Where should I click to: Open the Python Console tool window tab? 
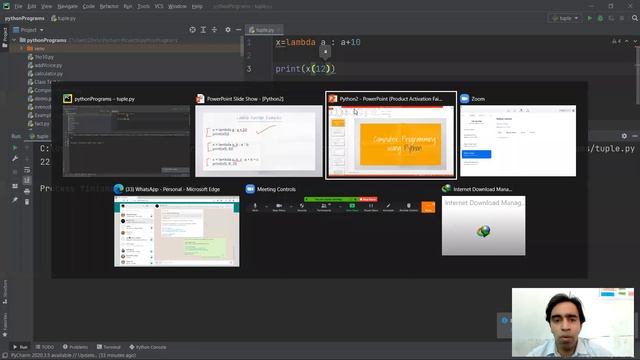pos(148,347)
